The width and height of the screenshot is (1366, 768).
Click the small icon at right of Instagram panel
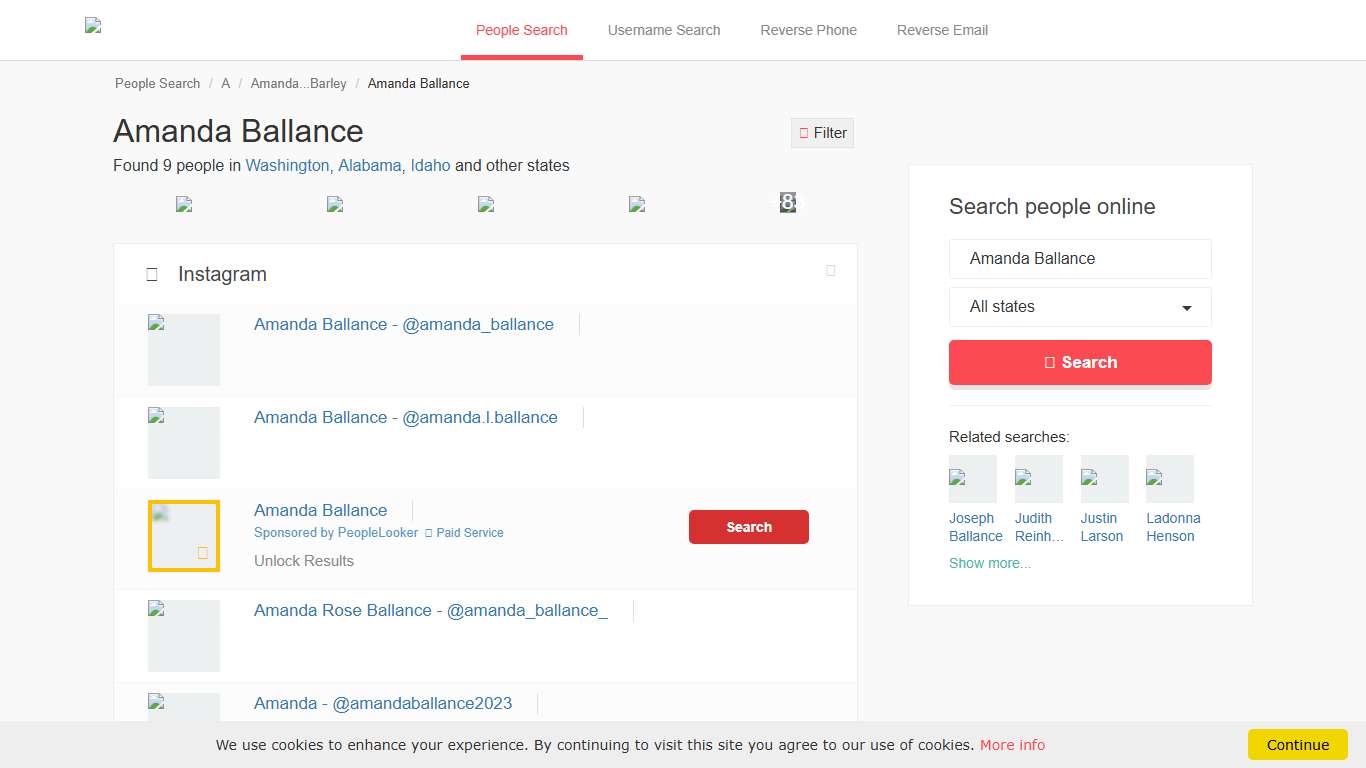click(831, 270)
